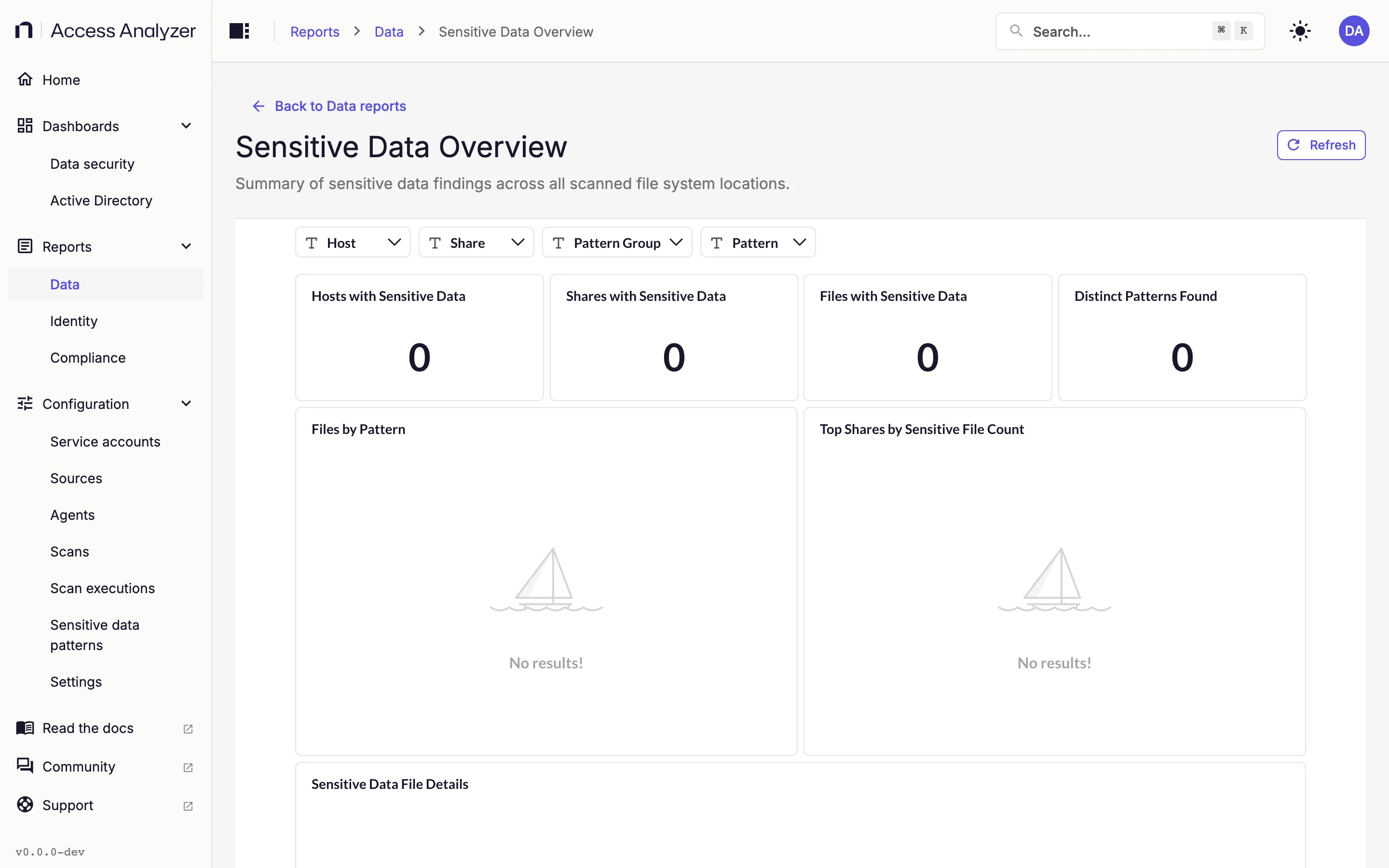The height and width of the screenshot is (868, 1389).
Task: Open Scan executions page
Action: coord(106,588)
